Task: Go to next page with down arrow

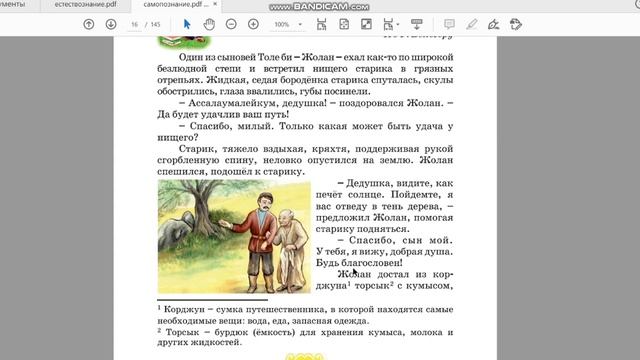Action: click(x=111, y=24)
